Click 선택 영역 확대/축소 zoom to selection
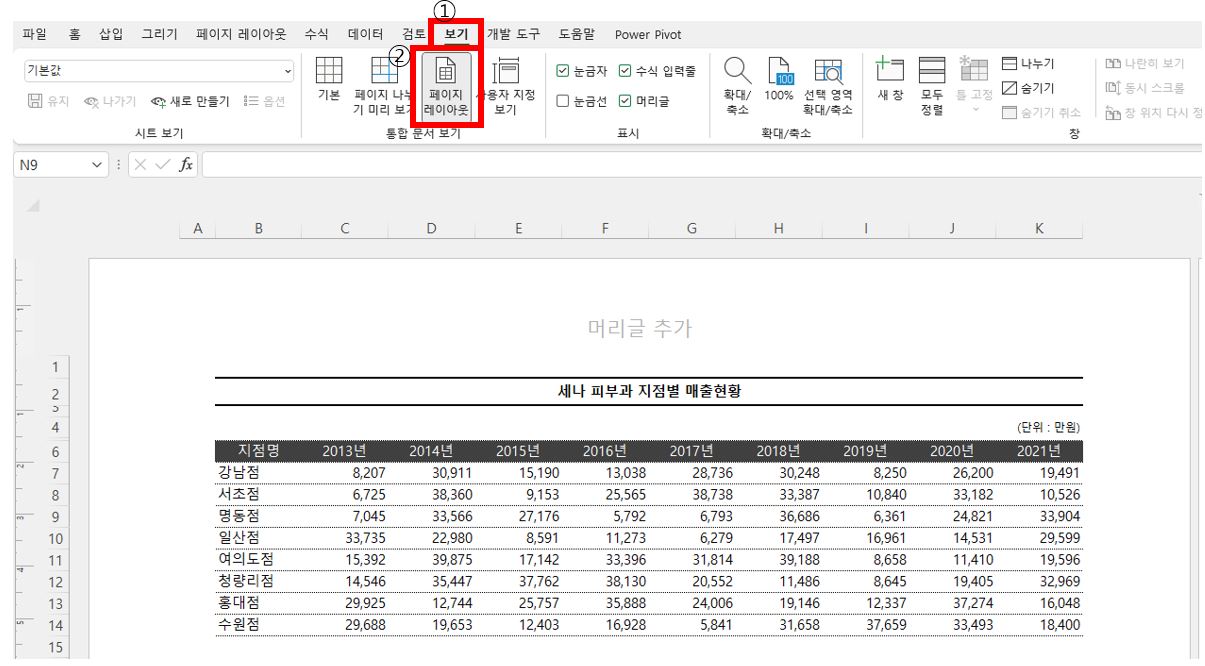This screenshot has width=1205, height=666. click(x=828, y=86)
